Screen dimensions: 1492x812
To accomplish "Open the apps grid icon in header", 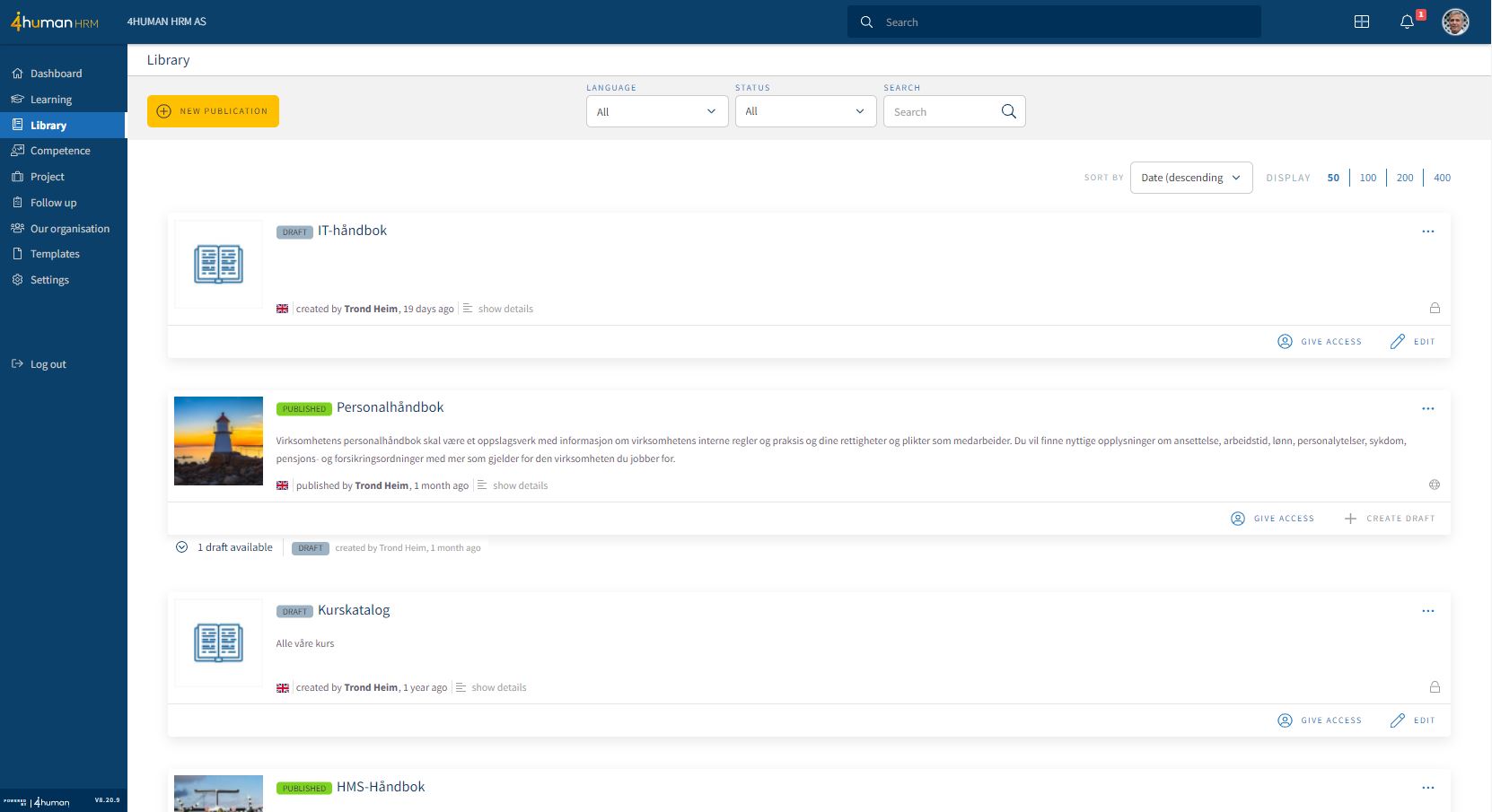I will 1362,22.
